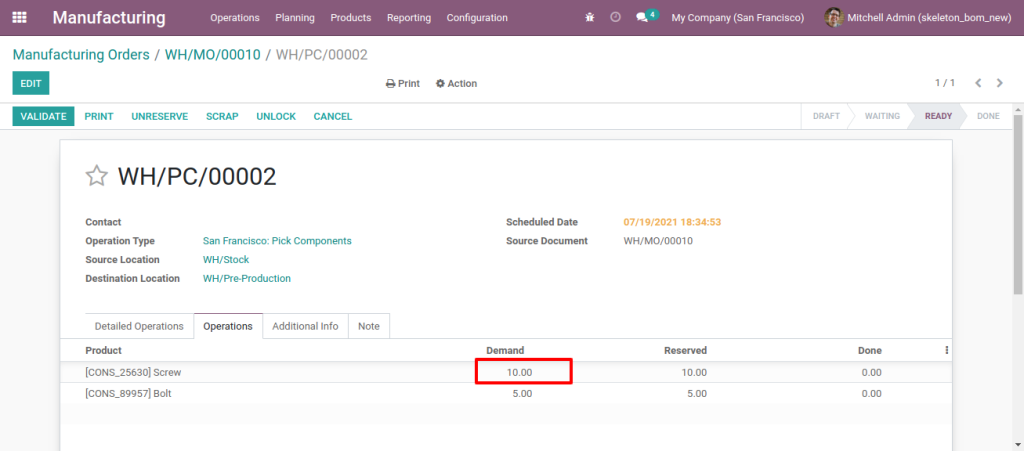This screenshot has height=451, width=1024.
Task: Open the column options kebab icon
Action: click(x=946, y=351)
